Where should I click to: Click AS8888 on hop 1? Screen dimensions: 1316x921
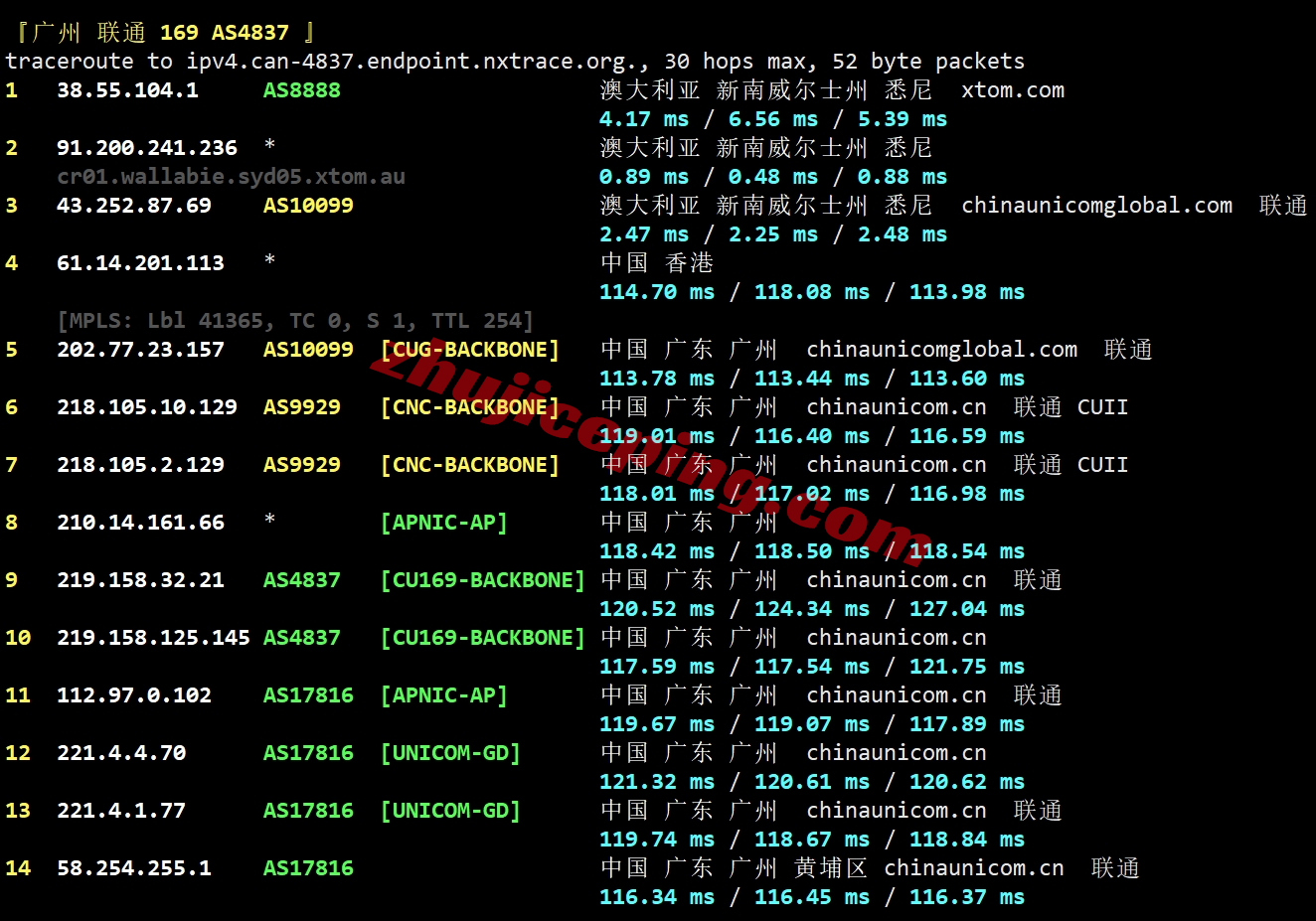tap(301, 90)
